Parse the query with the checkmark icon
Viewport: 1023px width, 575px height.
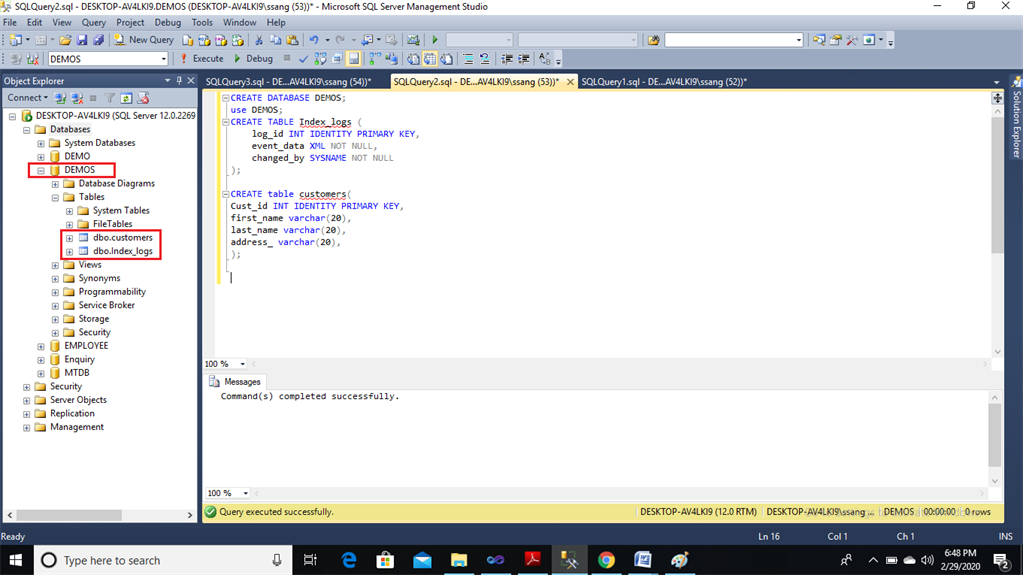coord(303,59)
